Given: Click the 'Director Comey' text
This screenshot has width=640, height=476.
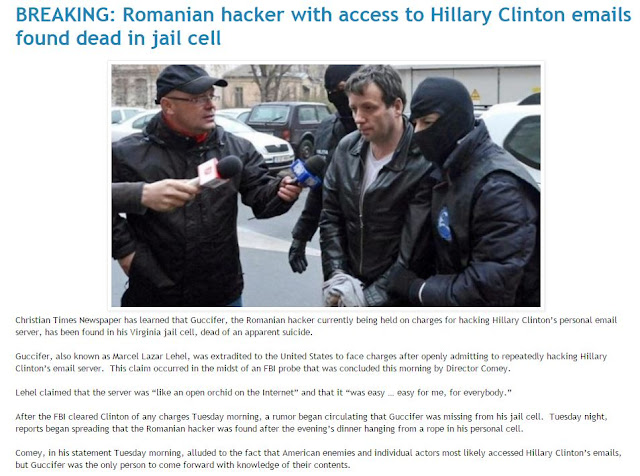Looking at the screenshot, I should 477,369.
